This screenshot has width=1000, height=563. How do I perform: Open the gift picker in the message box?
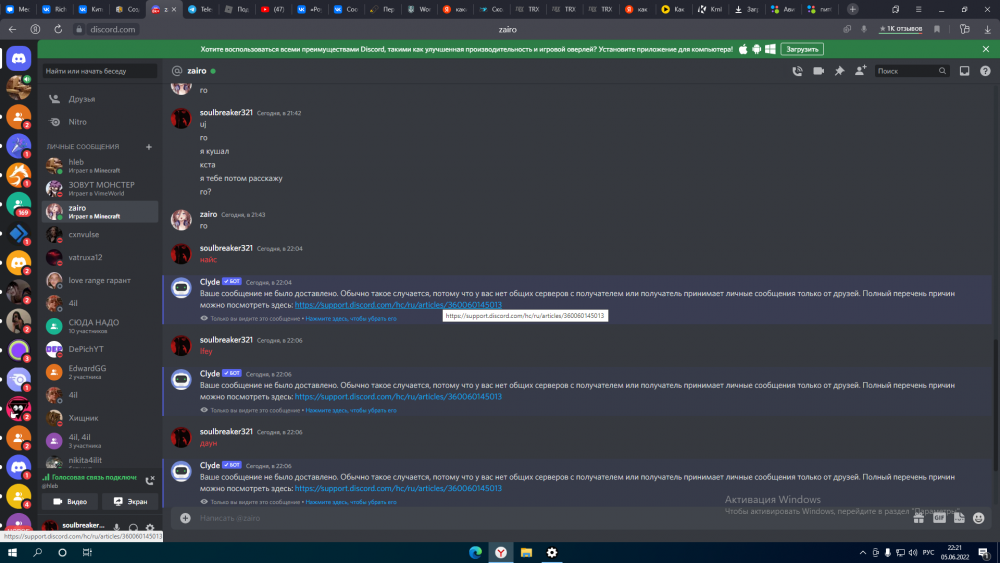click(x=918, y=518)
